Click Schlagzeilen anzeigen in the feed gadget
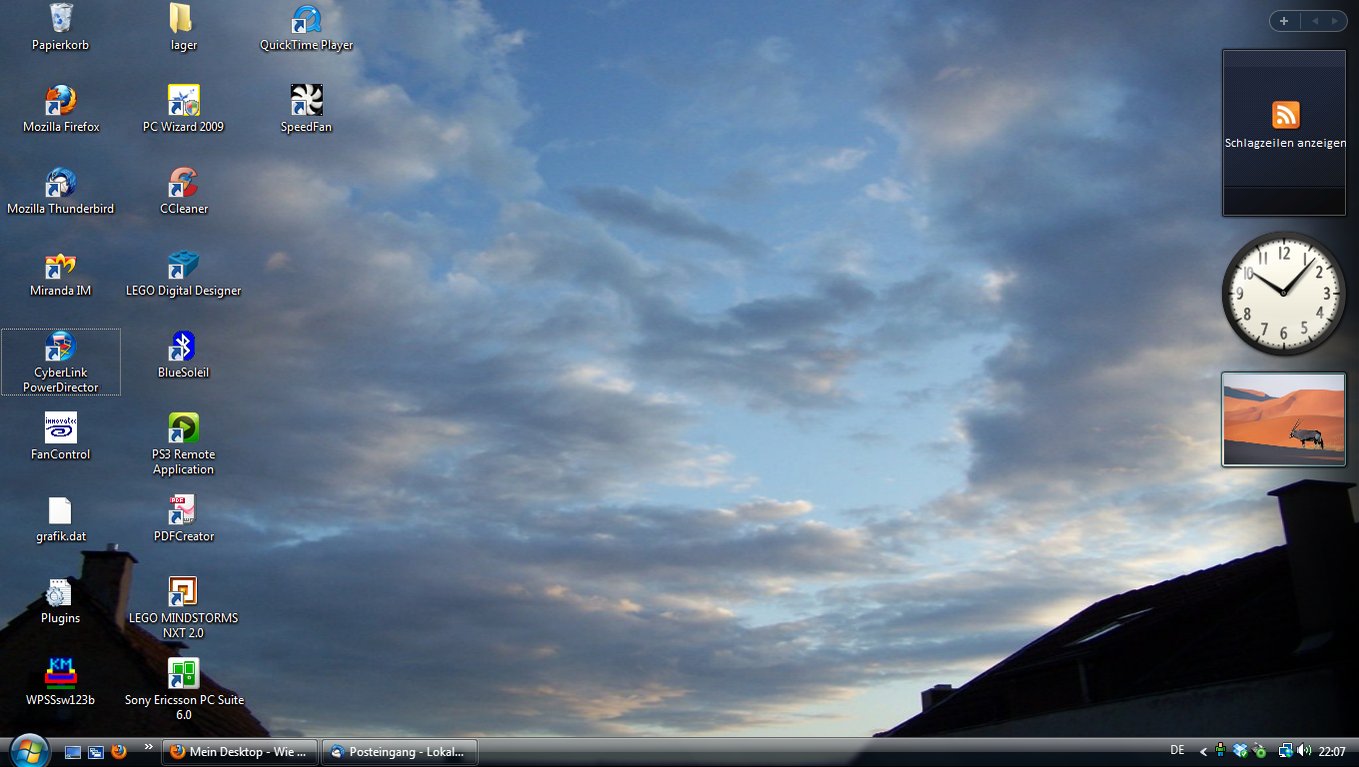The image size is (1359, 767). tap(1285, 143)
